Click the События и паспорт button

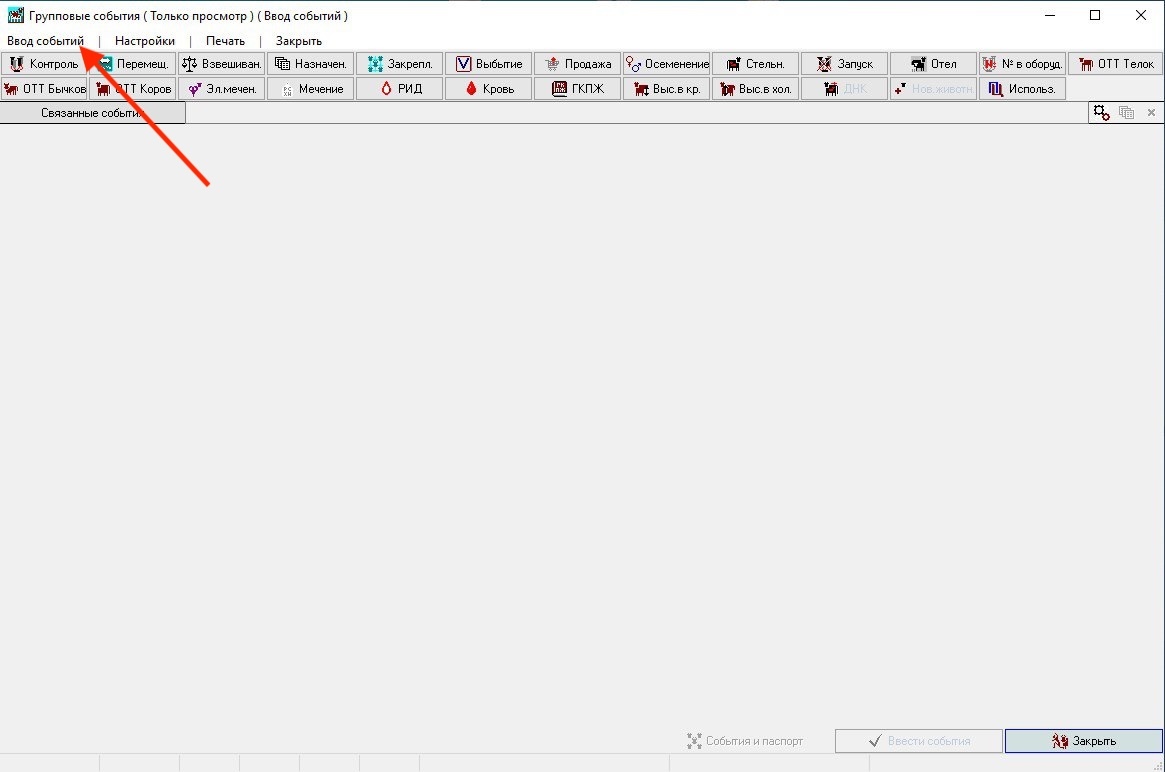point(745,741)
